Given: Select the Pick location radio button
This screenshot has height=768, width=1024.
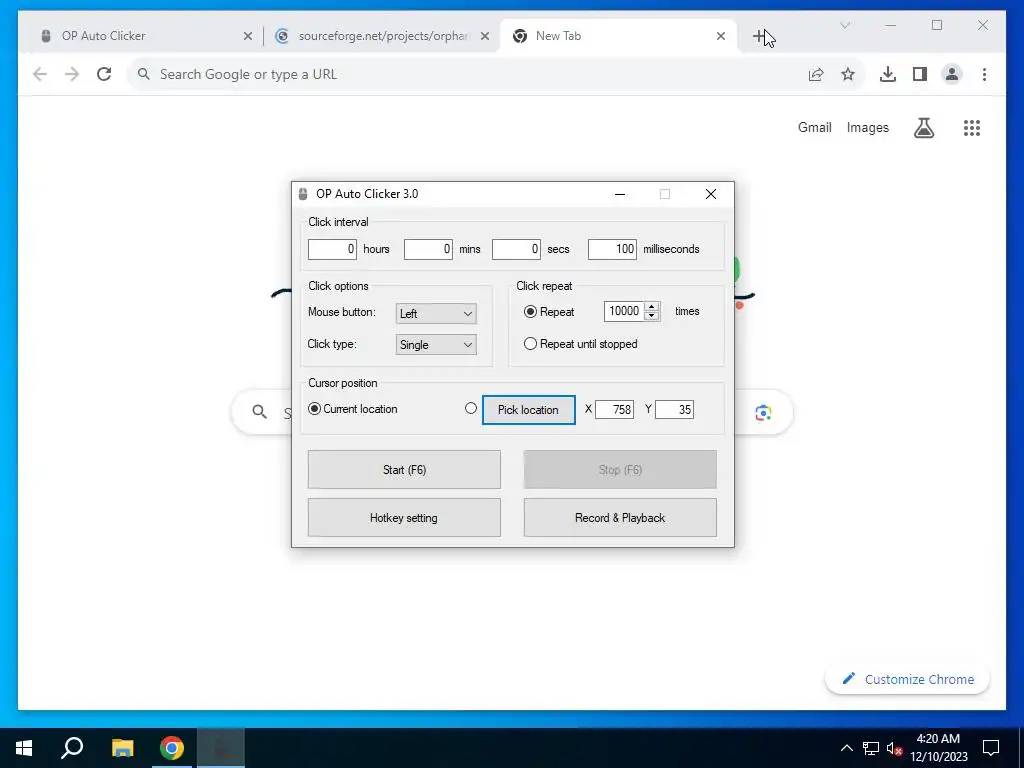Looking at the screenshot, I should coord(471,408).
